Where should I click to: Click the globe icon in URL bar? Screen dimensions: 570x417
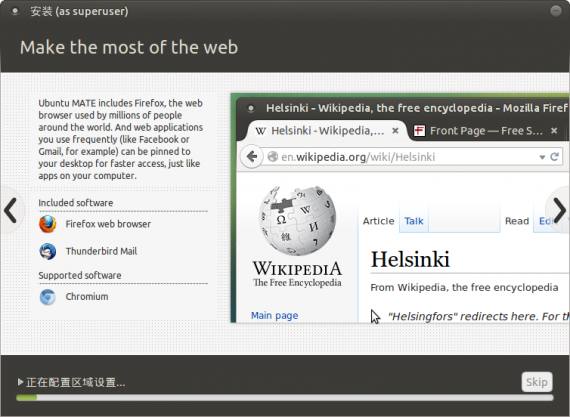272,157
